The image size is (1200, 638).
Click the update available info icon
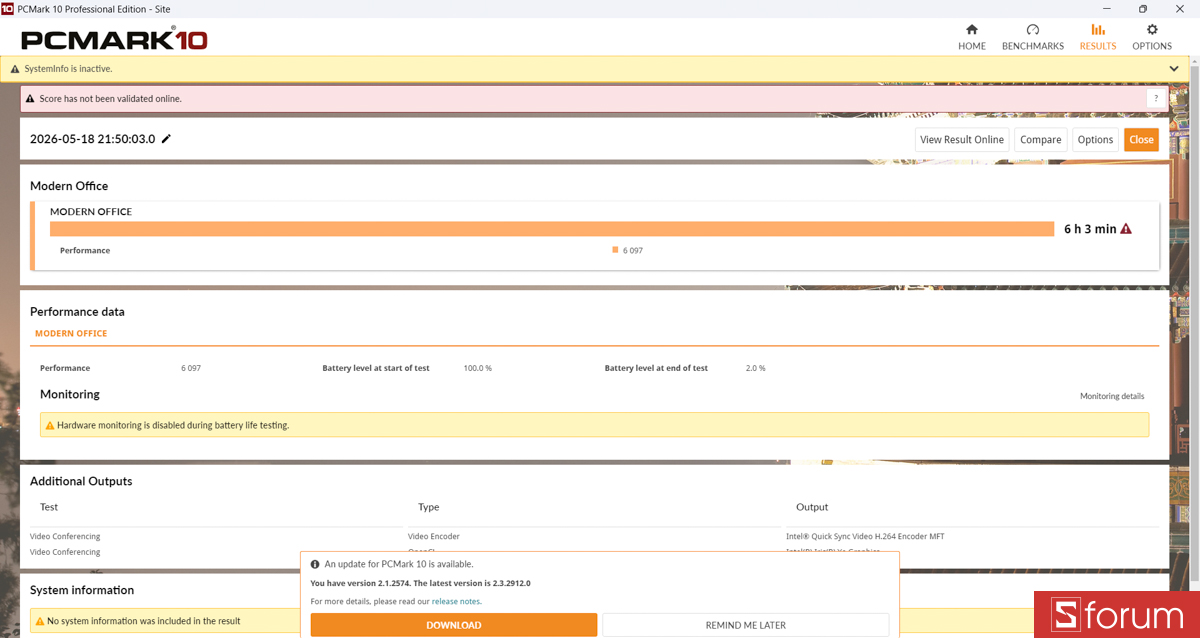(315, 564)
